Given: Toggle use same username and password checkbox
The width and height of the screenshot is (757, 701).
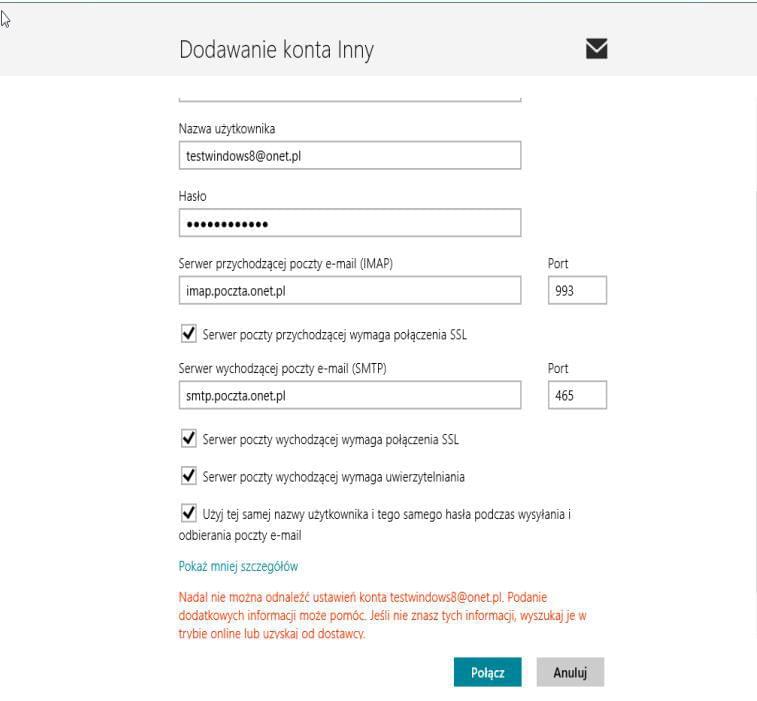Looking at the screenshot, I should 188,513.
